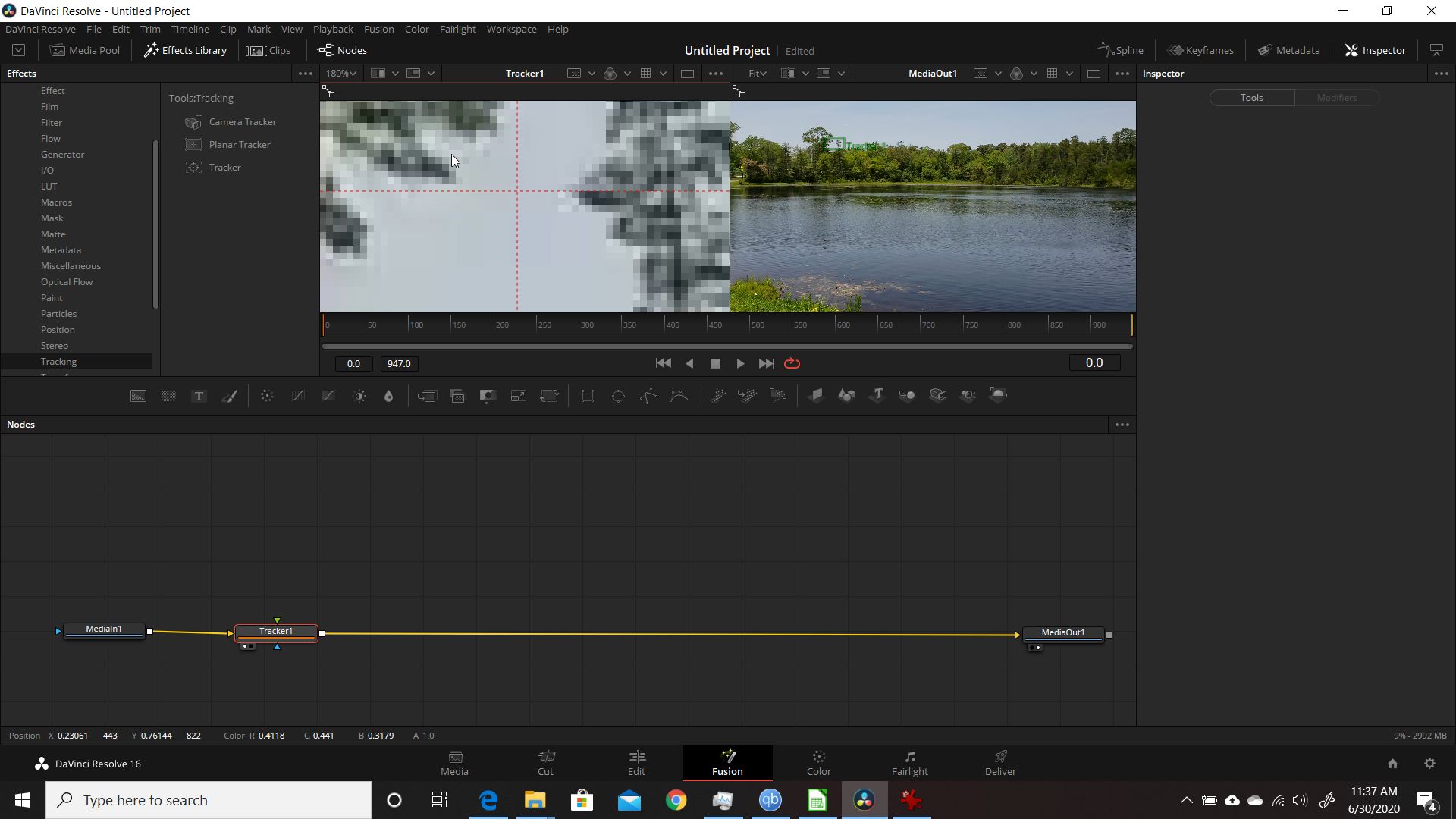Toggle the Inspector panel

1376,50
